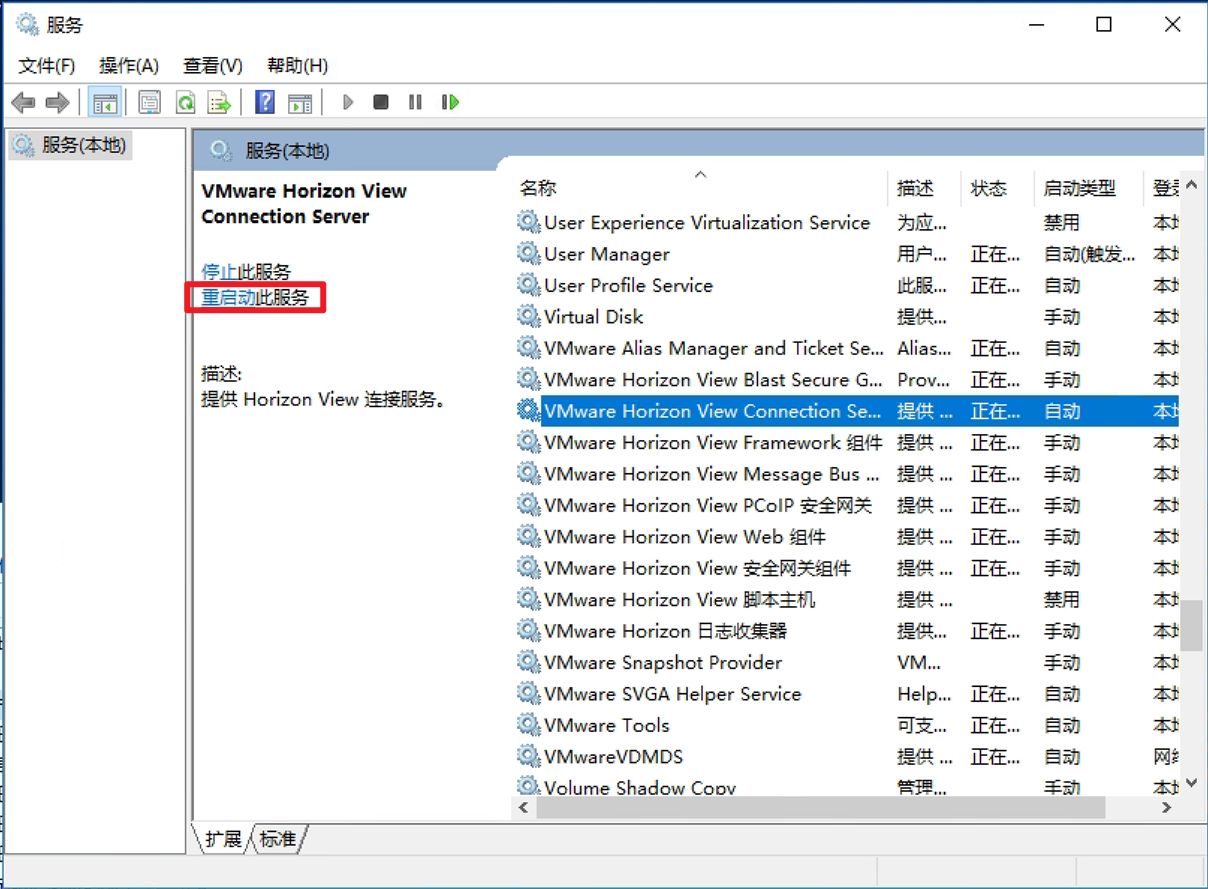The width and height of the screenshot is (1208, 889).
Task: Click the gear icon for VMwareVDMDS
Action: point(529,757)
